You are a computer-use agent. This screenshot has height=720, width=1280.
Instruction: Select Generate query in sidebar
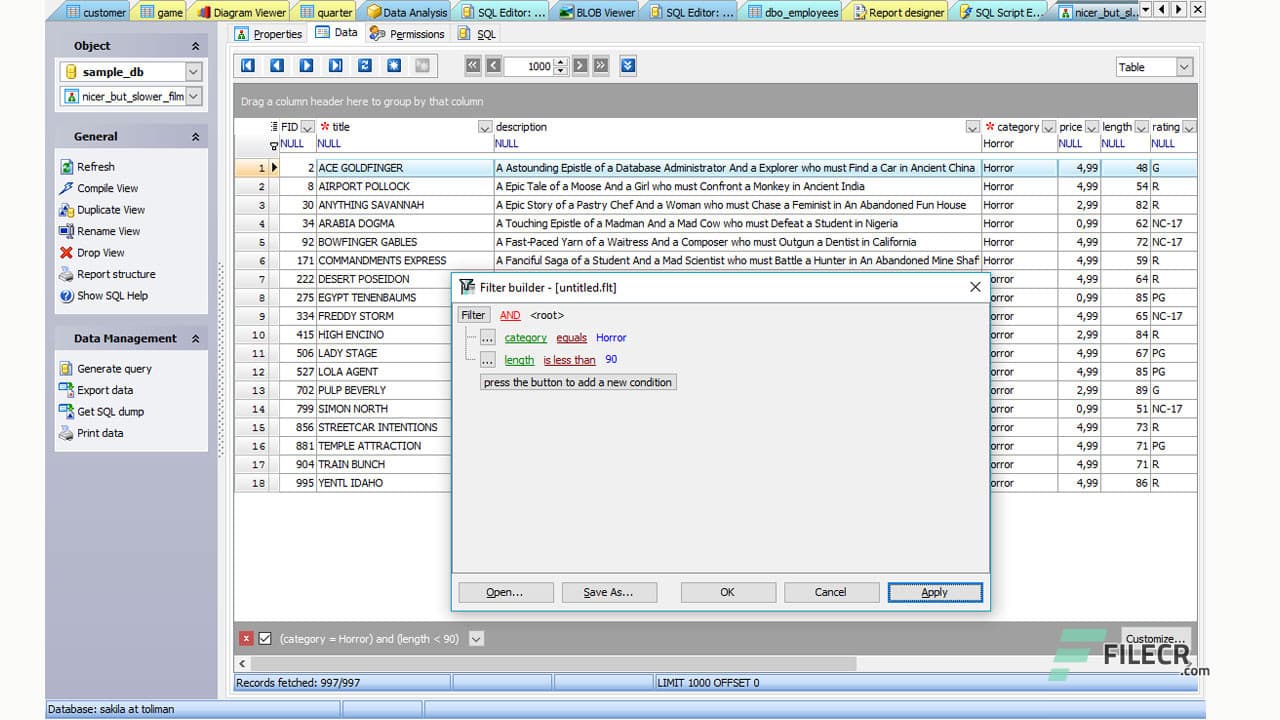[113, 368]
